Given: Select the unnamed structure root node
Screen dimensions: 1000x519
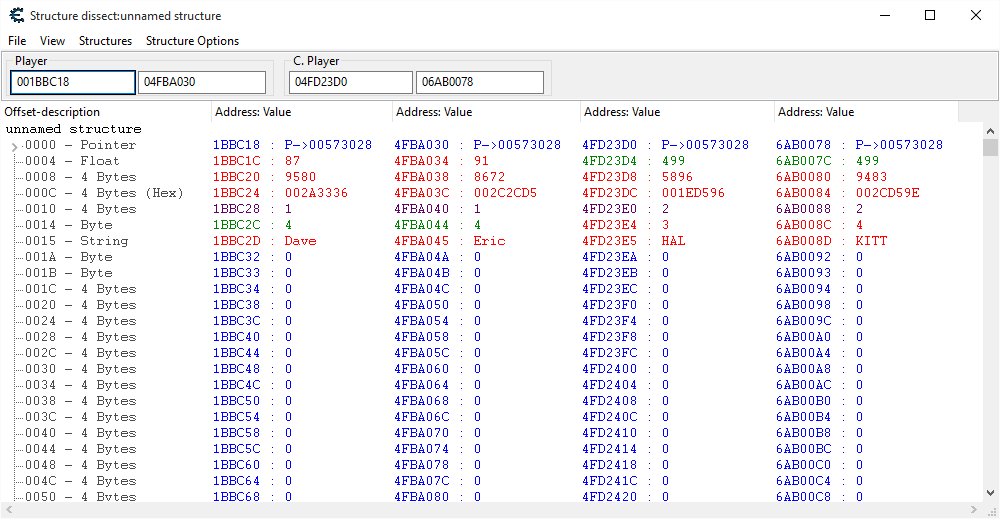Looking at the screenshot, I should pyautogui.click(x=74, y=129).
